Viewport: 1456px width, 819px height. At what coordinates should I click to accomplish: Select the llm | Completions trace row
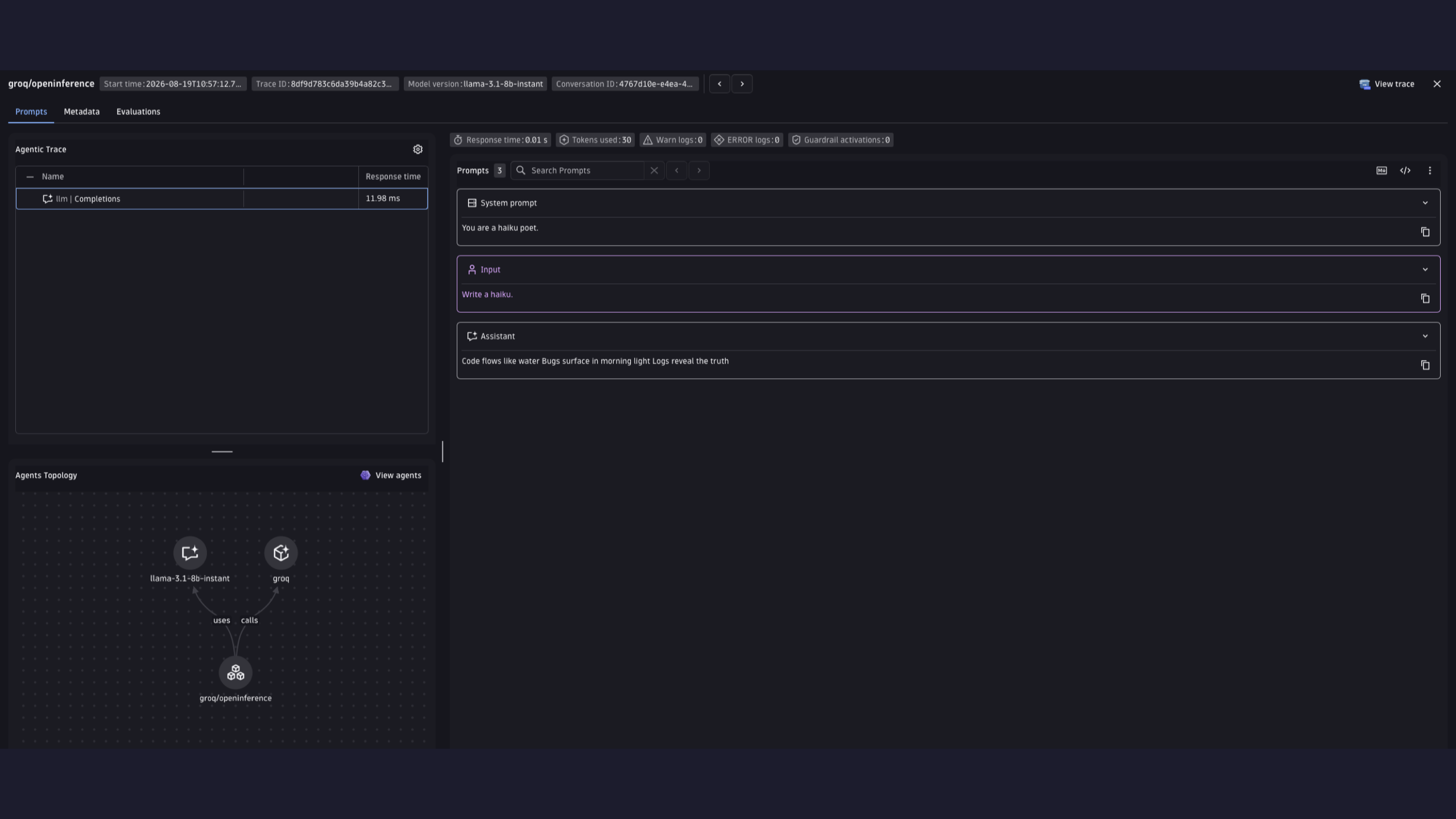(222, 198)
